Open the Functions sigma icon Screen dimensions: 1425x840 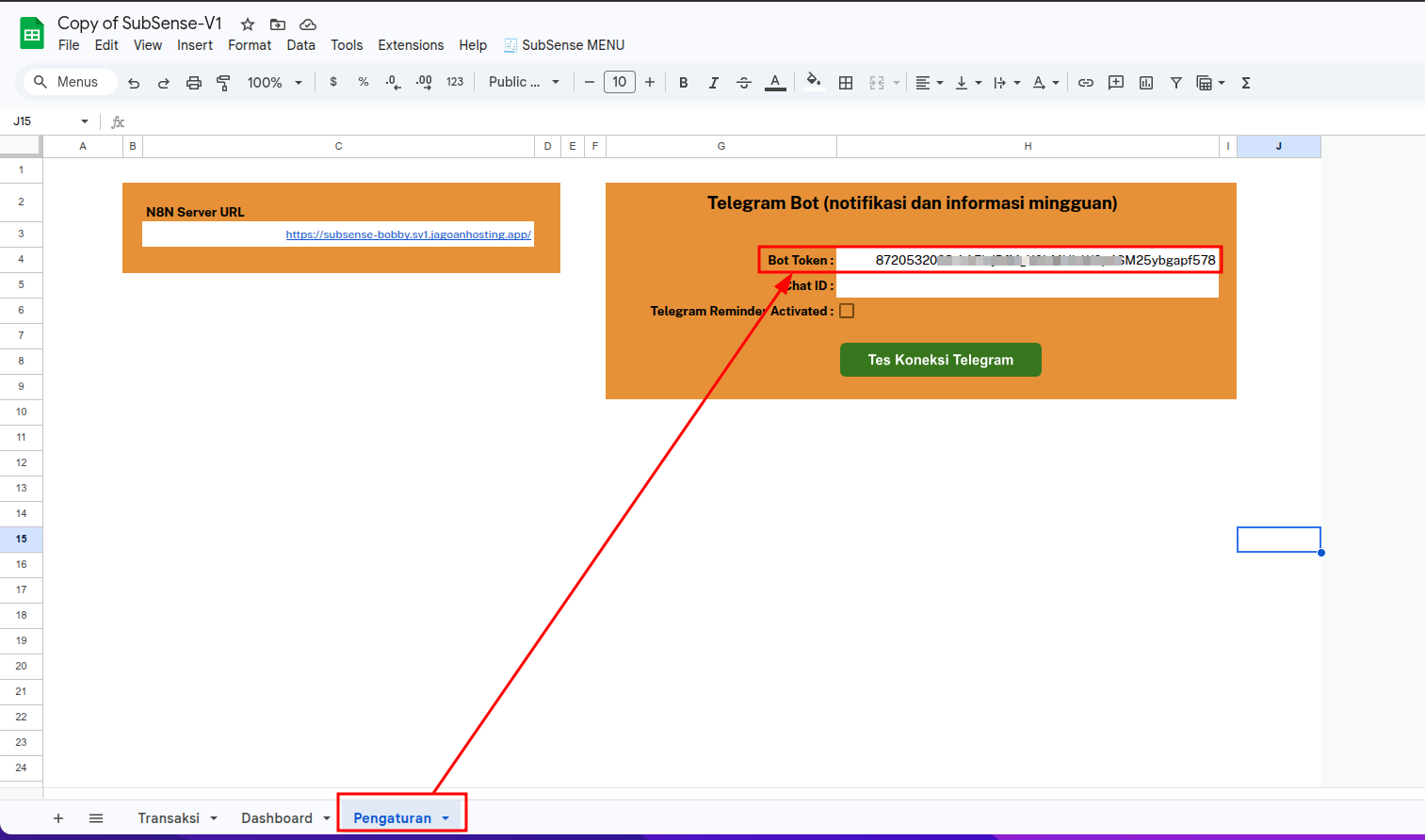click(x=1246, y=83)
